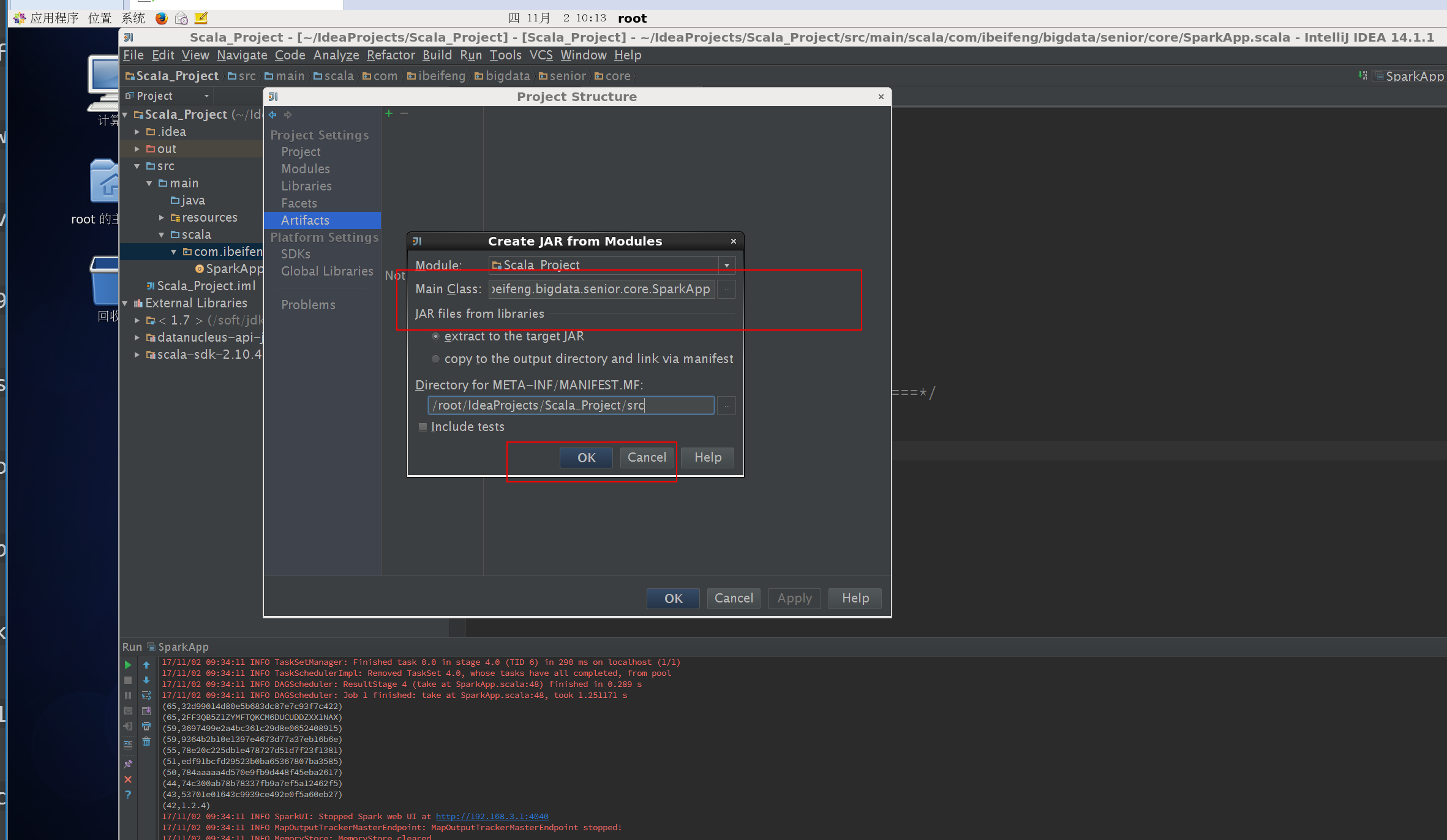Click the META-INF/MANIFEST.MF directory text field
Screen dimensions: 1447x840
pos(570,405)
